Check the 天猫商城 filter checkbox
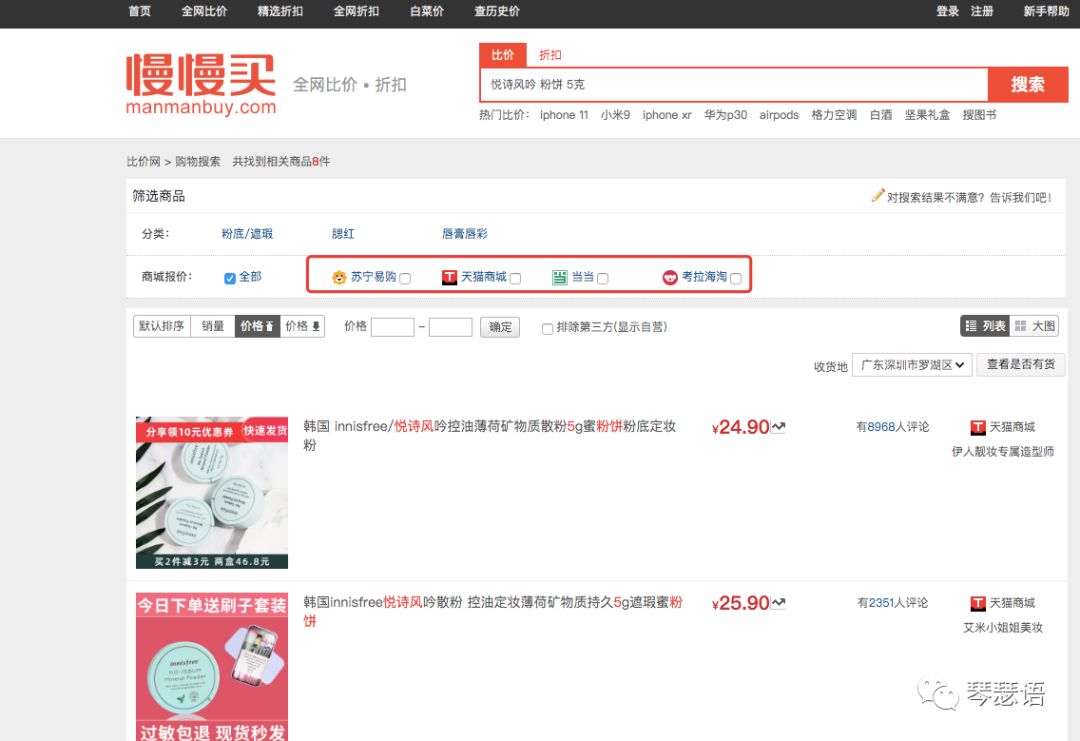 tap(513, 278)
